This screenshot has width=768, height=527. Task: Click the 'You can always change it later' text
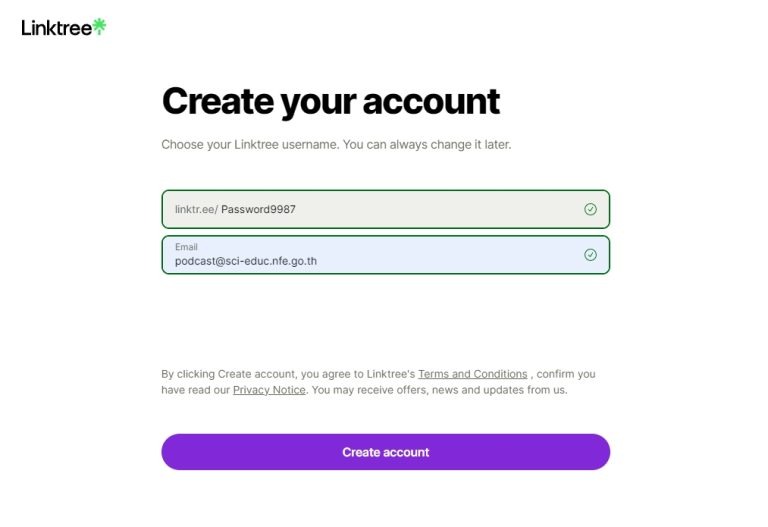(427, 145)
